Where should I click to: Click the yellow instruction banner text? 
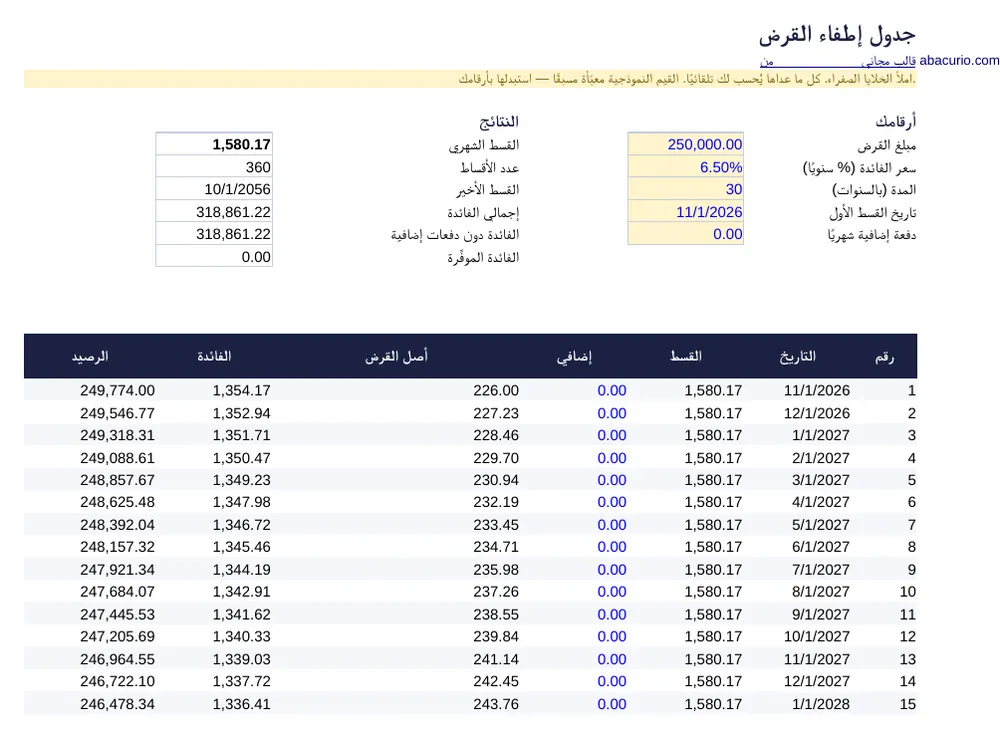coord(686,79)
